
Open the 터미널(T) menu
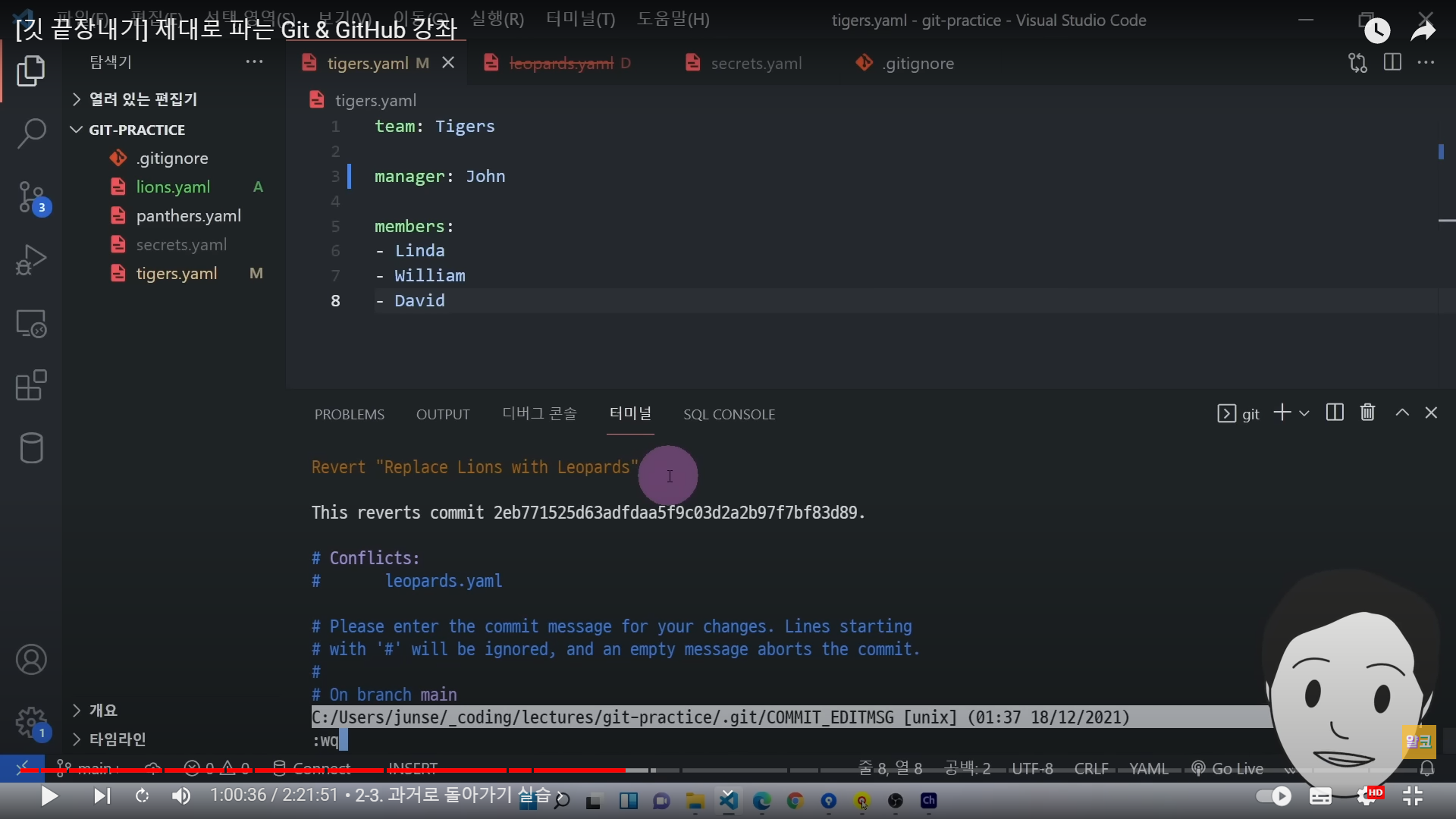[581, 20]
